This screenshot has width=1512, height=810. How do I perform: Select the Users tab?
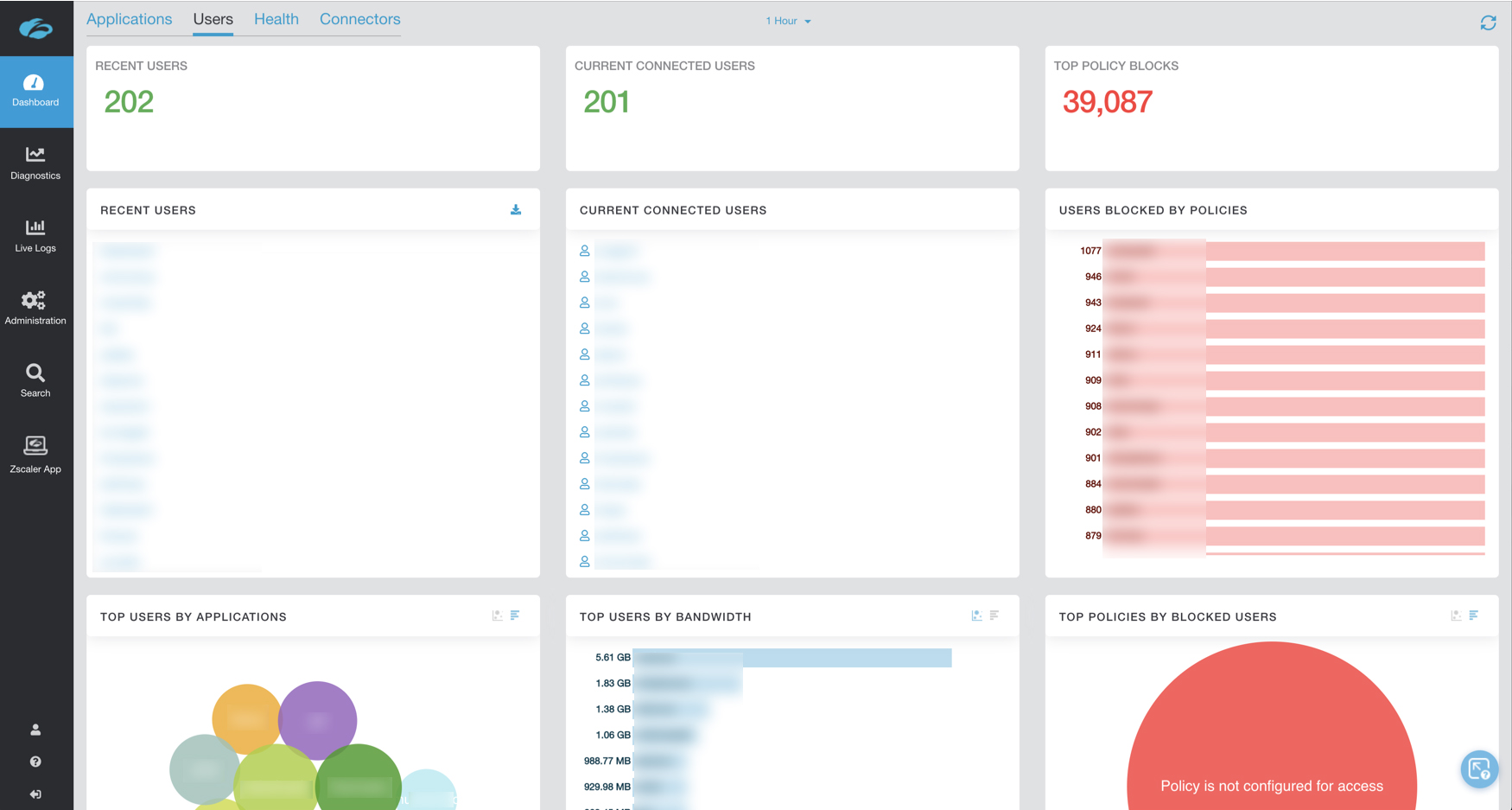(x=213, y=19)
